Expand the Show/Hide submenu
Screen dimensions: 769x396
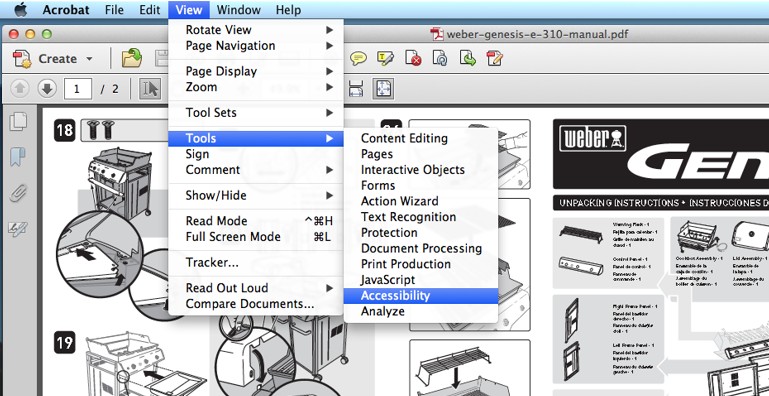click(256, 195)
